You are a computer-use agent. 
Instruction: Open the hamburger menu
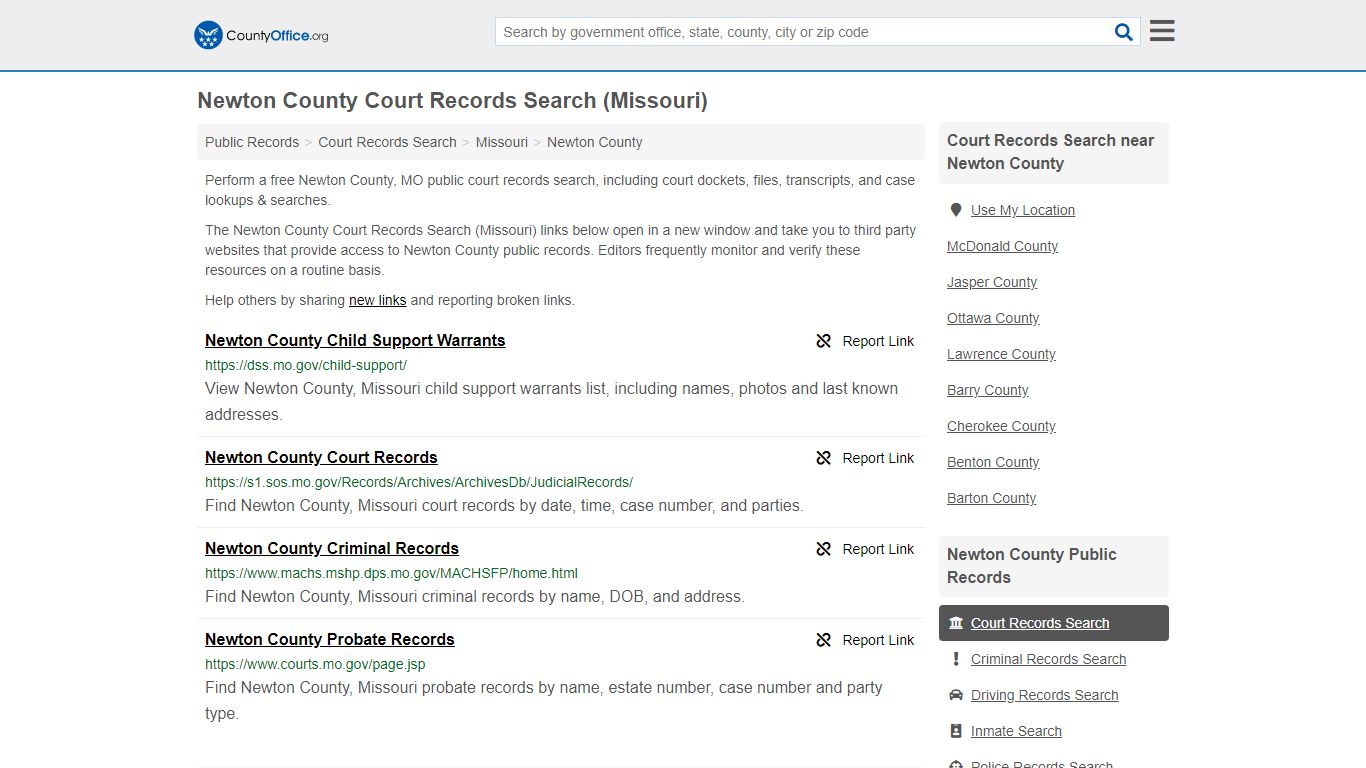click(x=1162, y=31)
